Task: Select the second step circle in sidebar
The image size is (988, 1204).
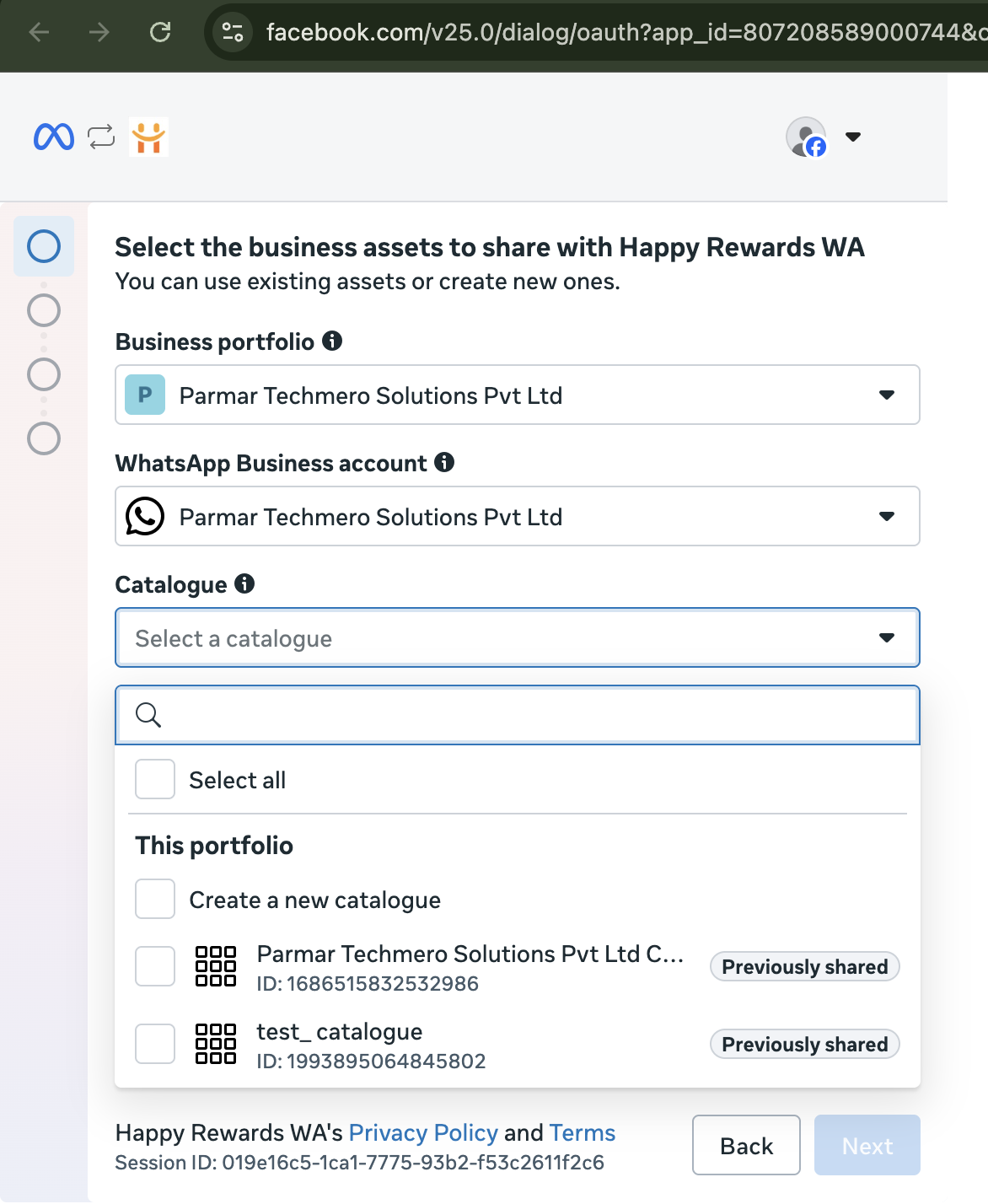Action: [x=44, y=310]
